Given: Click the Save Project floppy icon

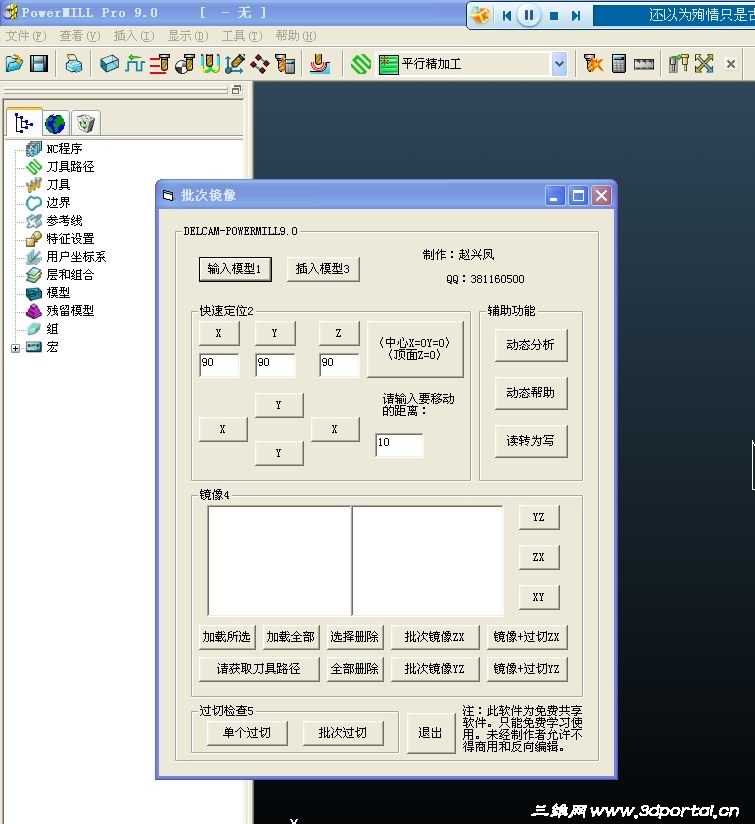Looking at the screenshot, I should coord(39,64).
